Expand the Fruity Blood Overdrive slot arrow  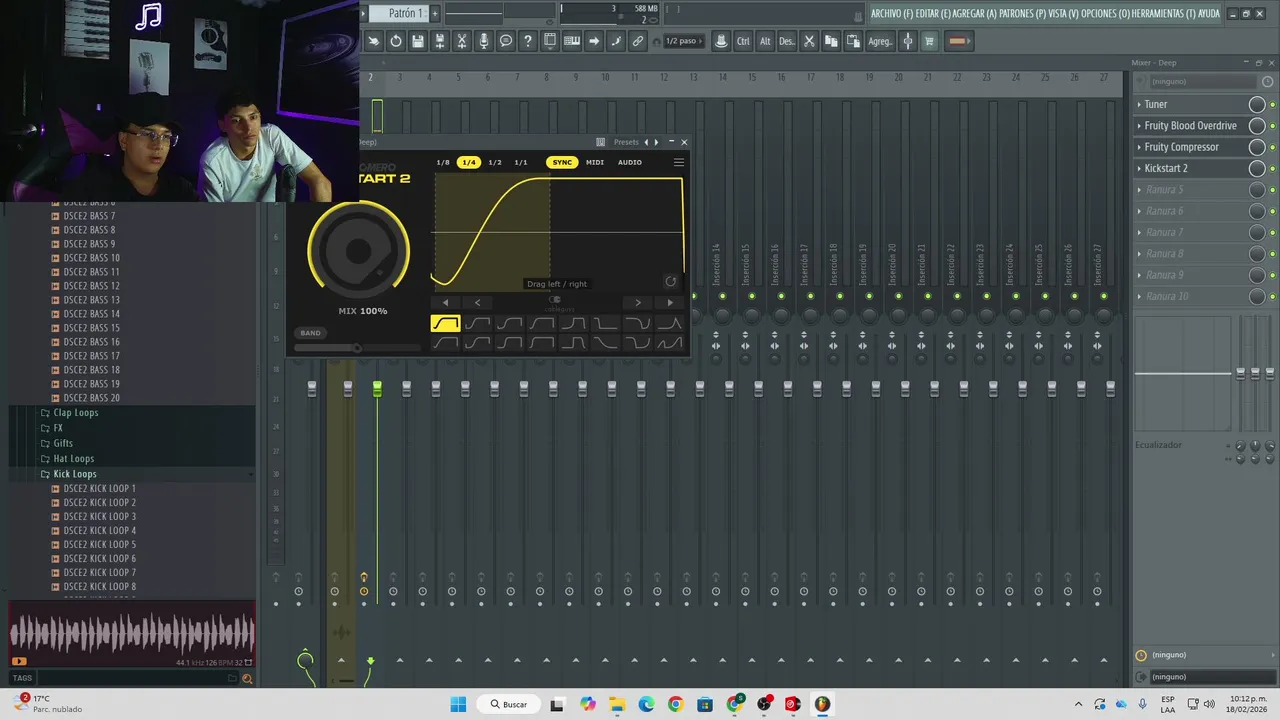coord(1139,125)
